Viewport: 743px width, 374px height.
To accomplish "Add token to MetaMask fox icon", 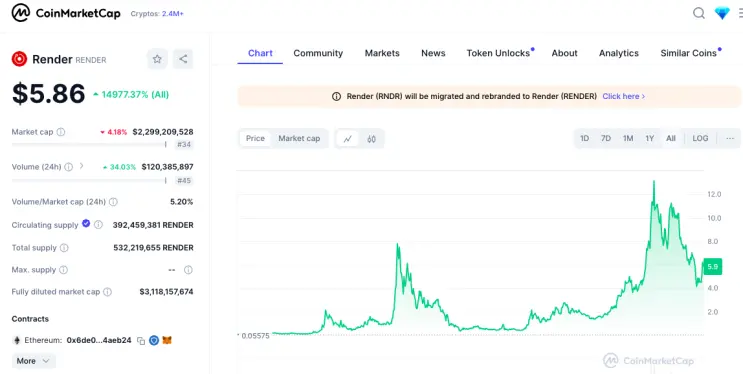I will point(167,340).
